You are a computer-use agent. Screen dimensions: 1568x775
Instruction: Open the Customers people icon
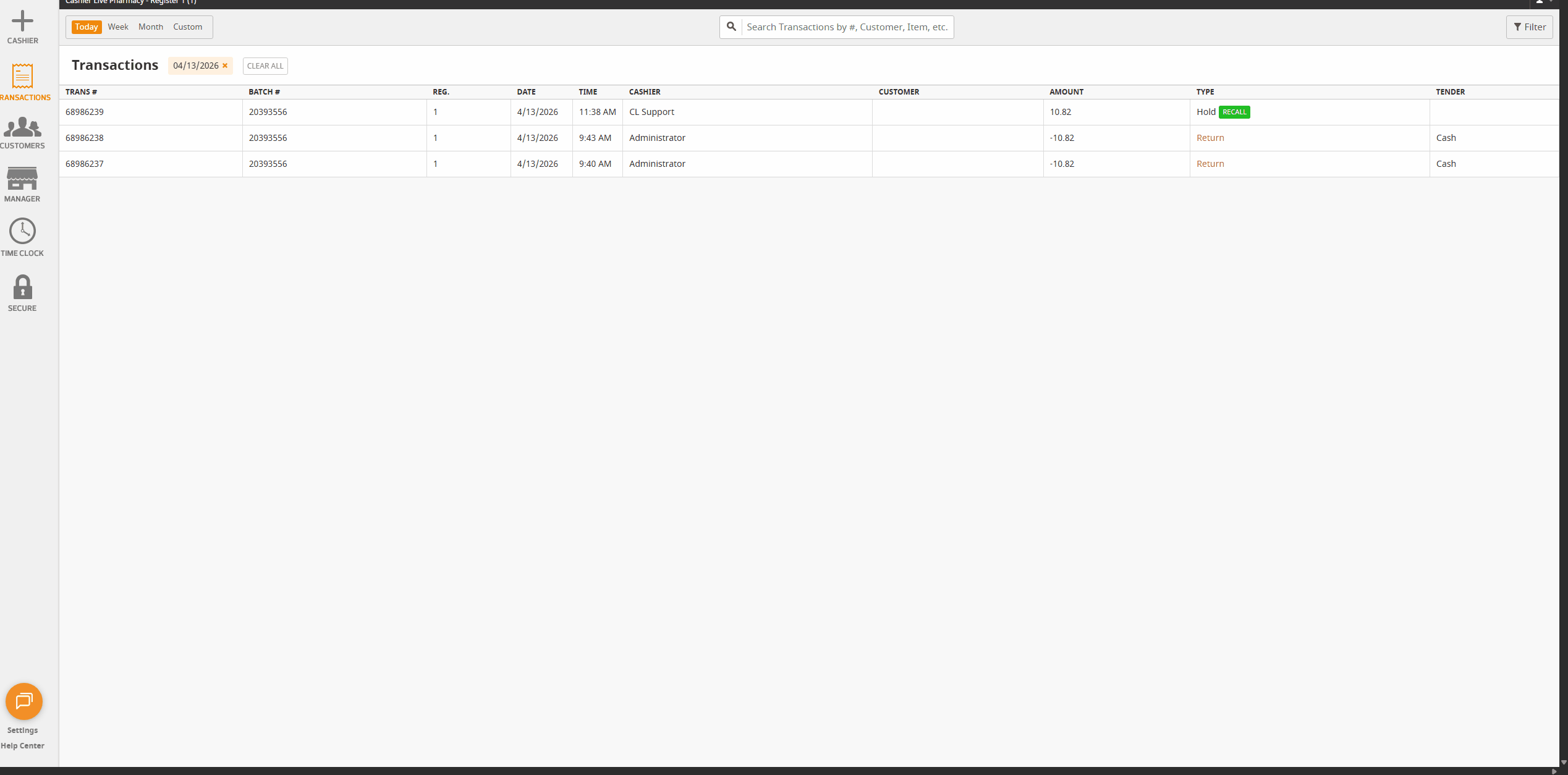(22, 127)
